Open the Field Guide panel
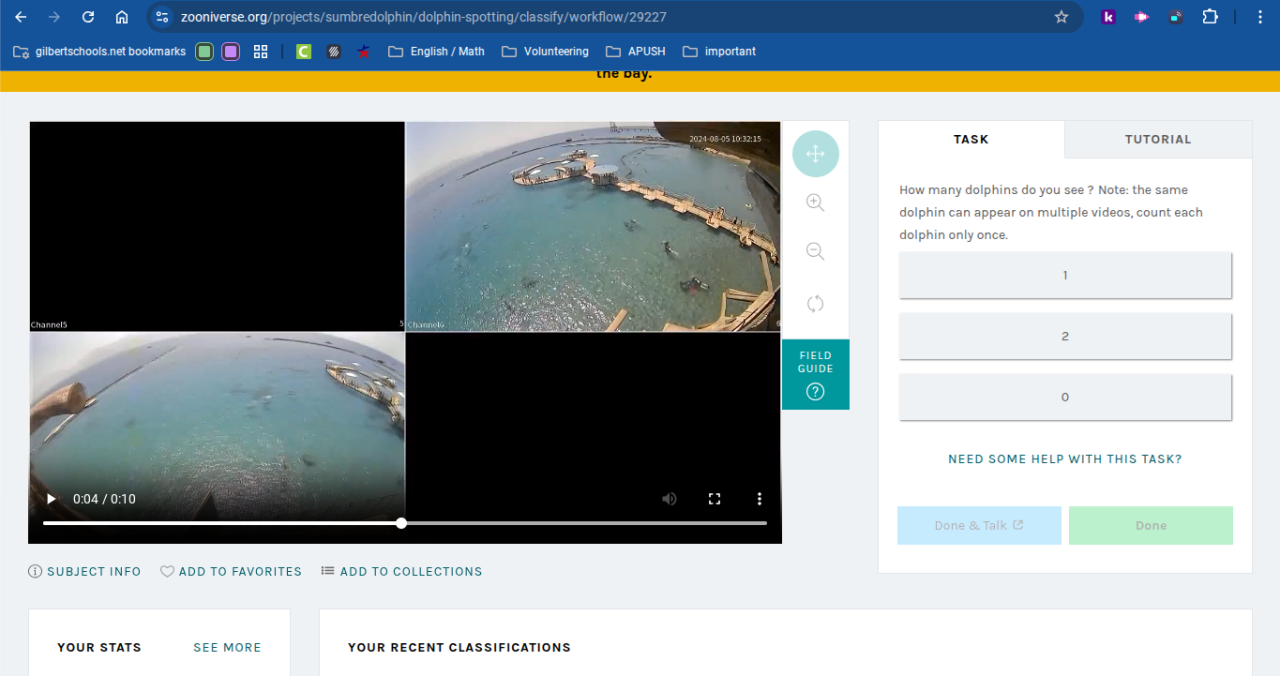 815,374
